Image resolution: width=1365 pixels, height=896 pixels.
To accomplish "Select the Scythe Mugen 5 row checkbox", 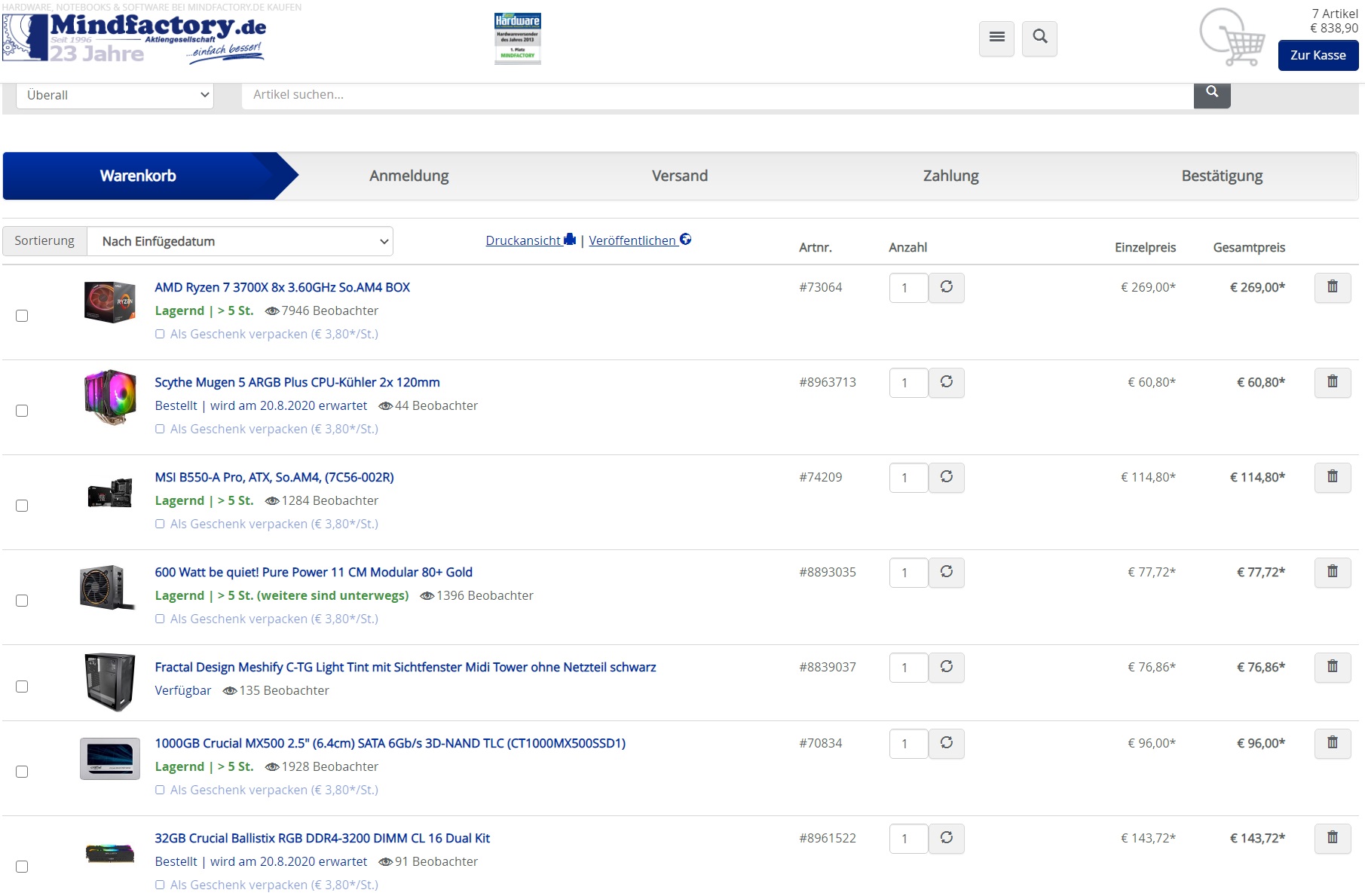I will tap(22, 411).
